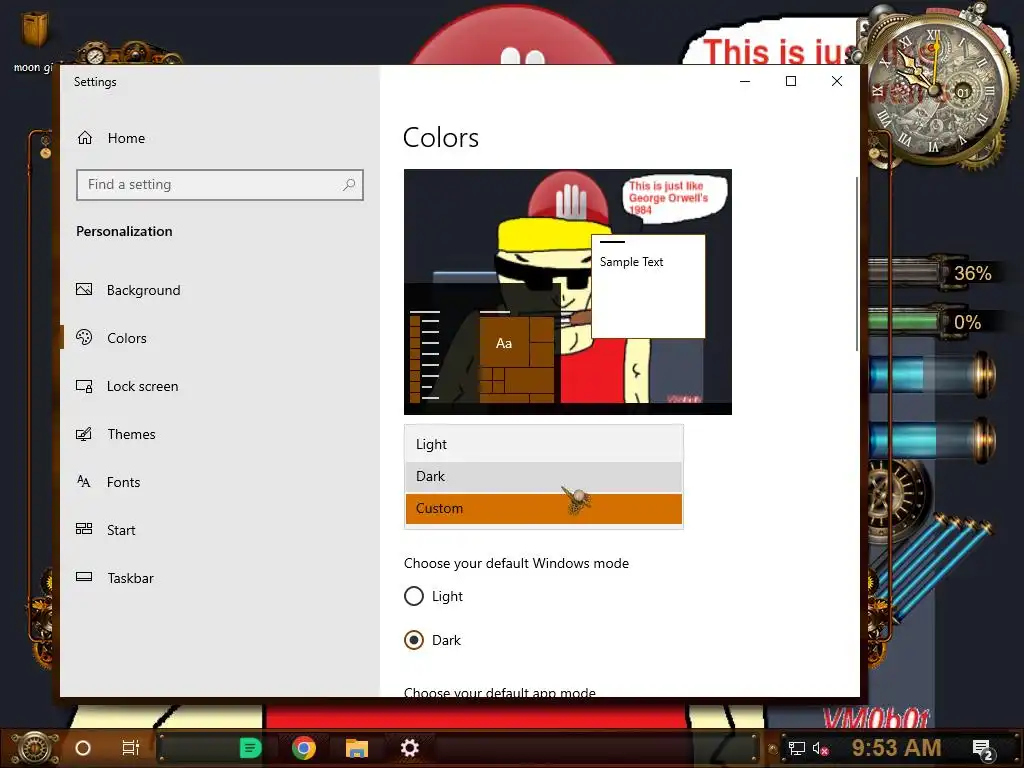Click the Colors page title

[x=441, y=138]
